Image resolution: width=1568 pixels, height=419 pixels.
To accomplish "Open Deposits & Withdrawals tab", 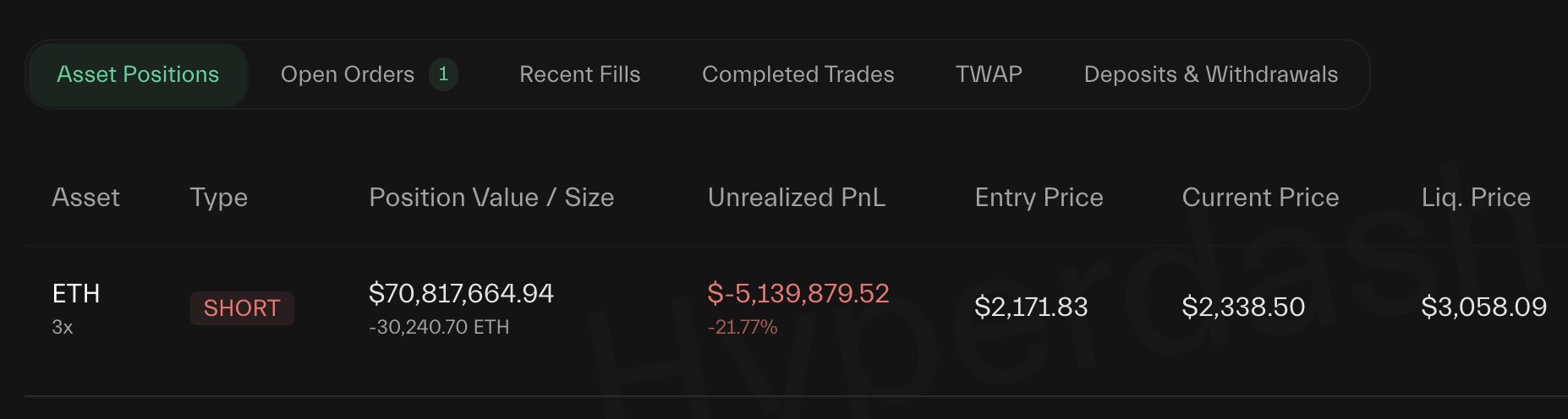I will [1210, 74].
